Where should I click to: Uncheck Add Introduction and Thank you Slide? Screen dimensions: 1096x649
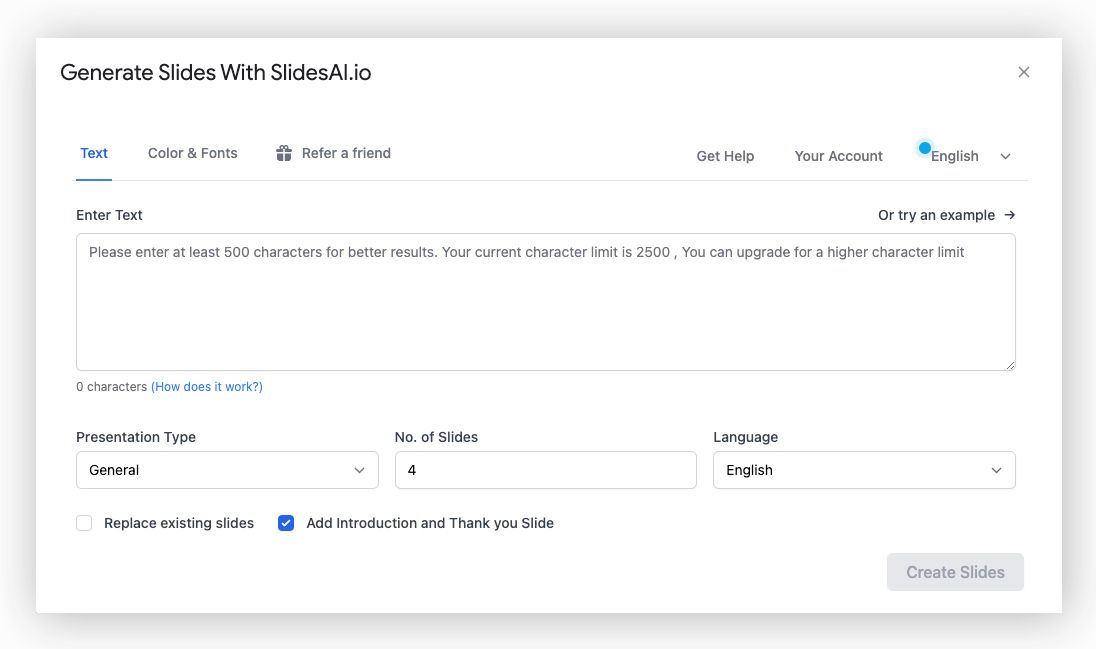point(286,523)
